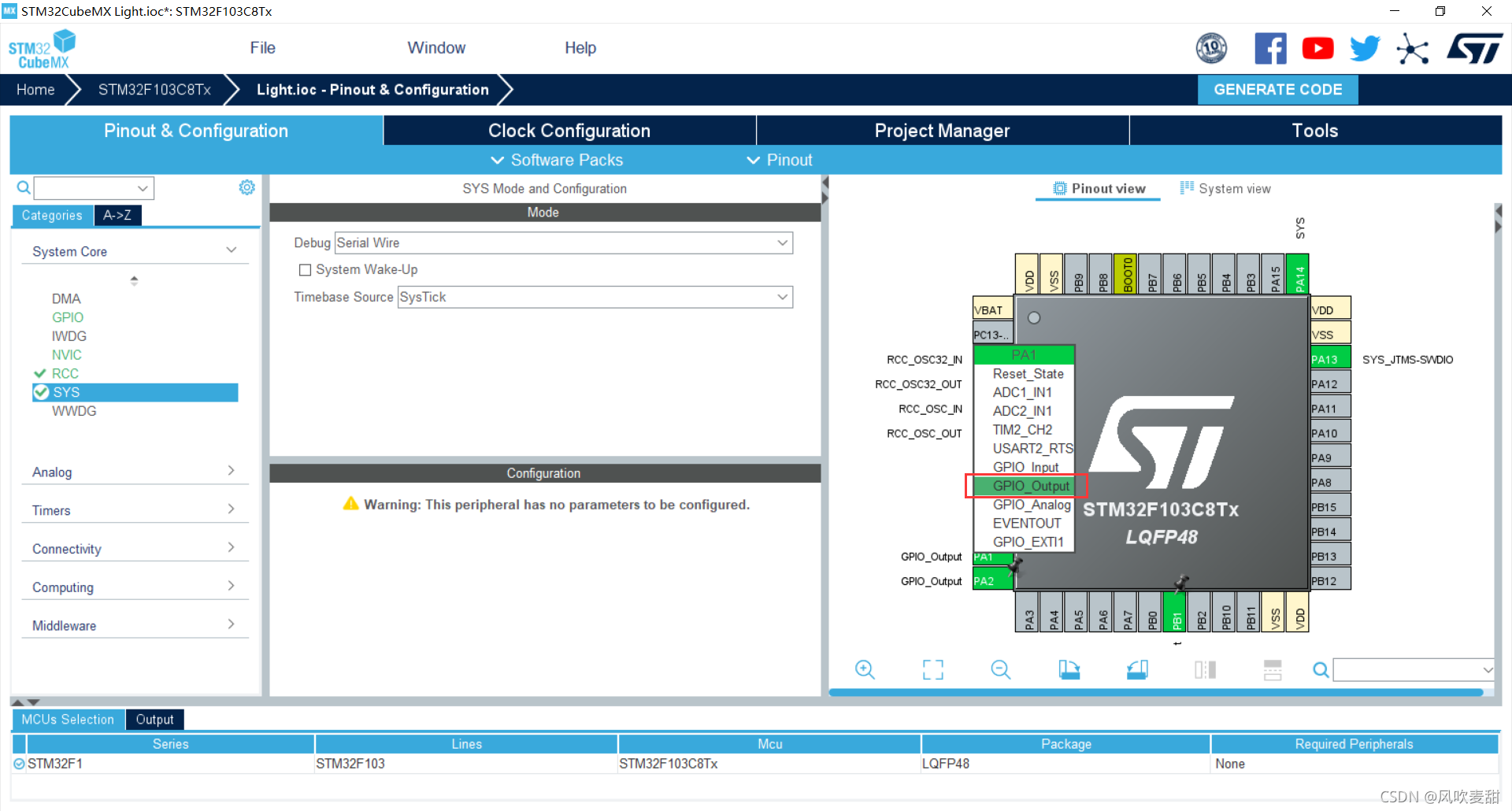The image size is (1512, 811).
Task: Switch to the Clock Configuration tab
Action: click(x=569, y=131)
